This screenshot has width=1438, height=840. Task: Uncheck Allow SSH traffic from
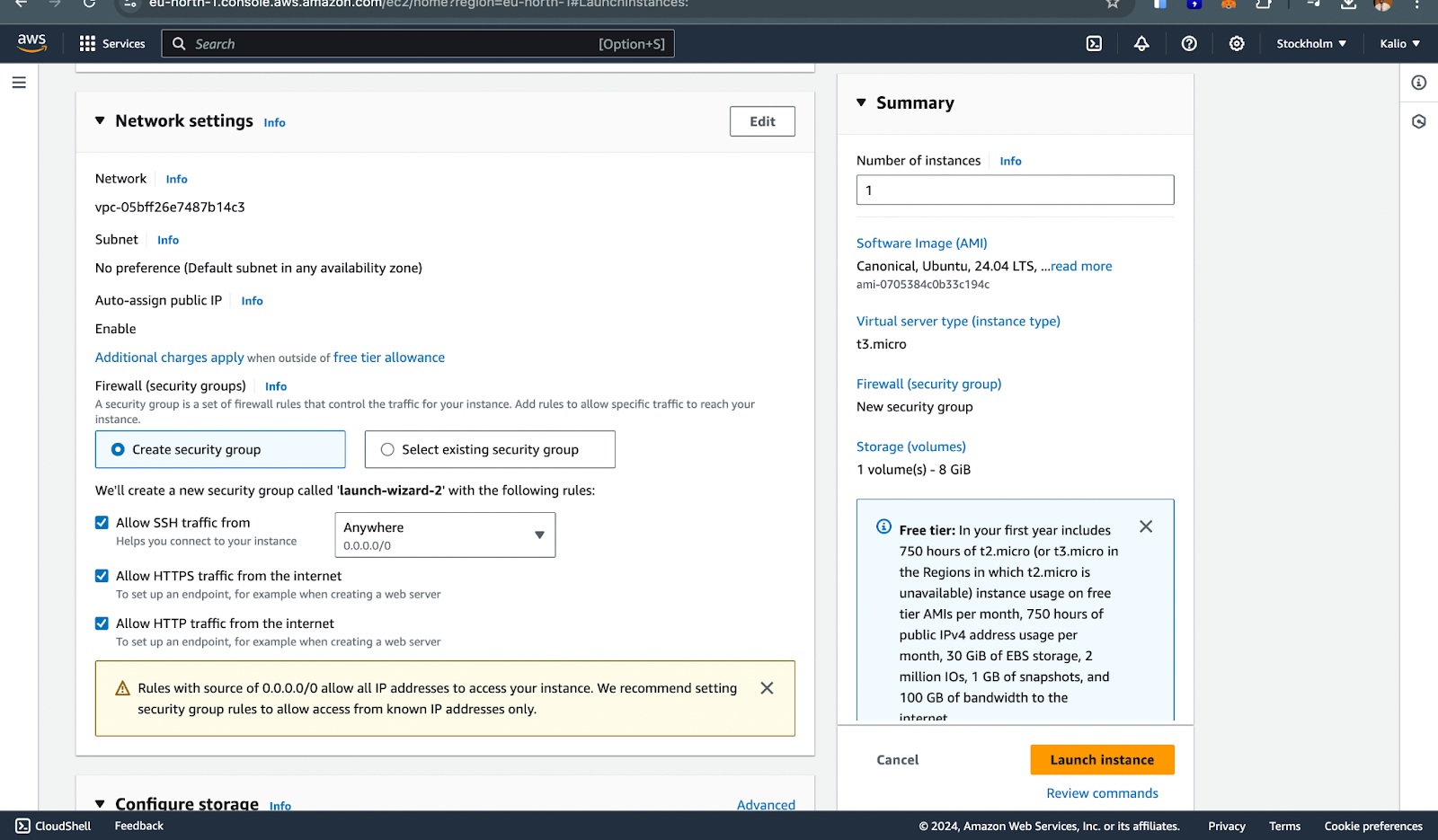coord(102,523)
